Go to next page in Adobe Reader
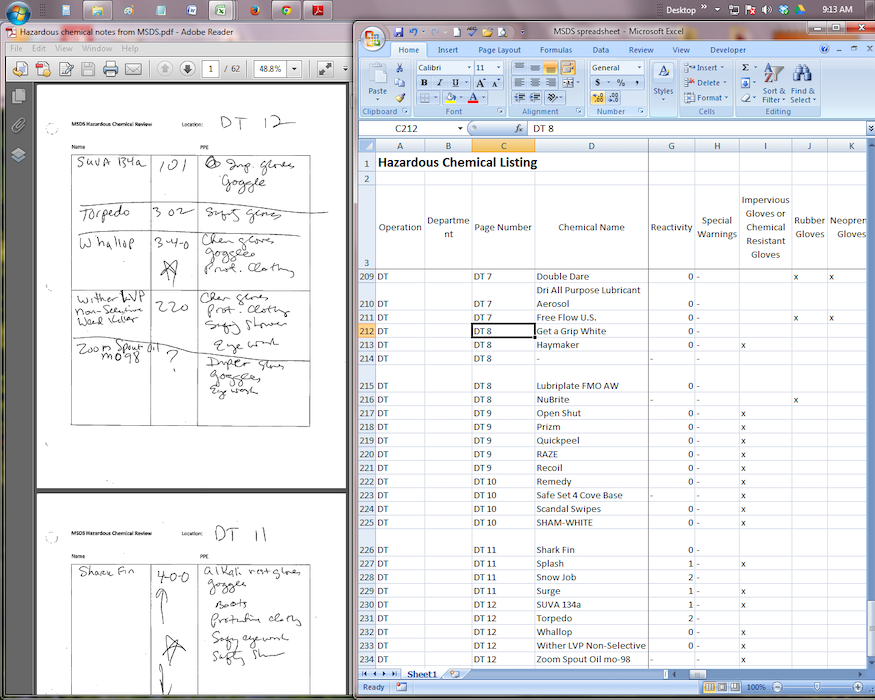Image resolution: width=875 pixels, height=700 pixels. [188, 69]
